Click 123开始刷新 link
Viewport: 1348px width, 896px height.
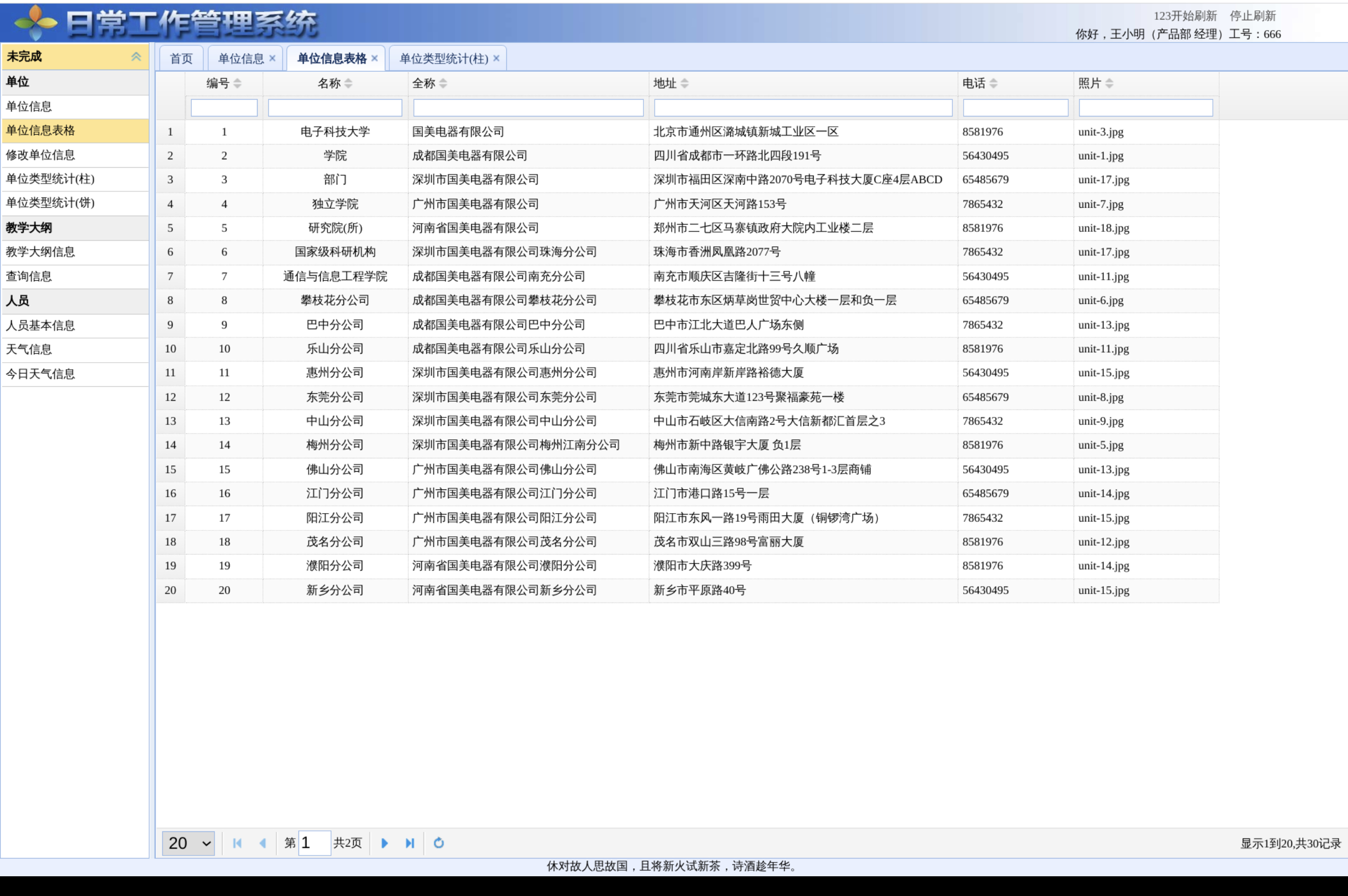[x=1185, y=16]
